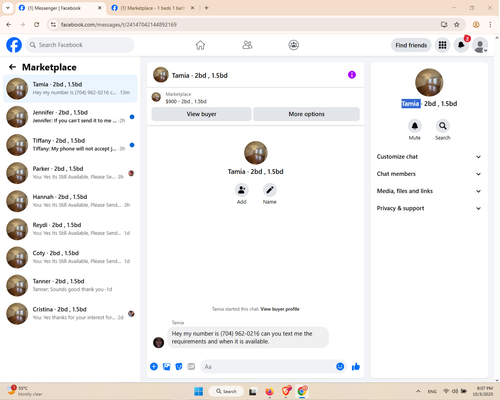
Task: Open the Tanner conversation
Action: [70, 285]
